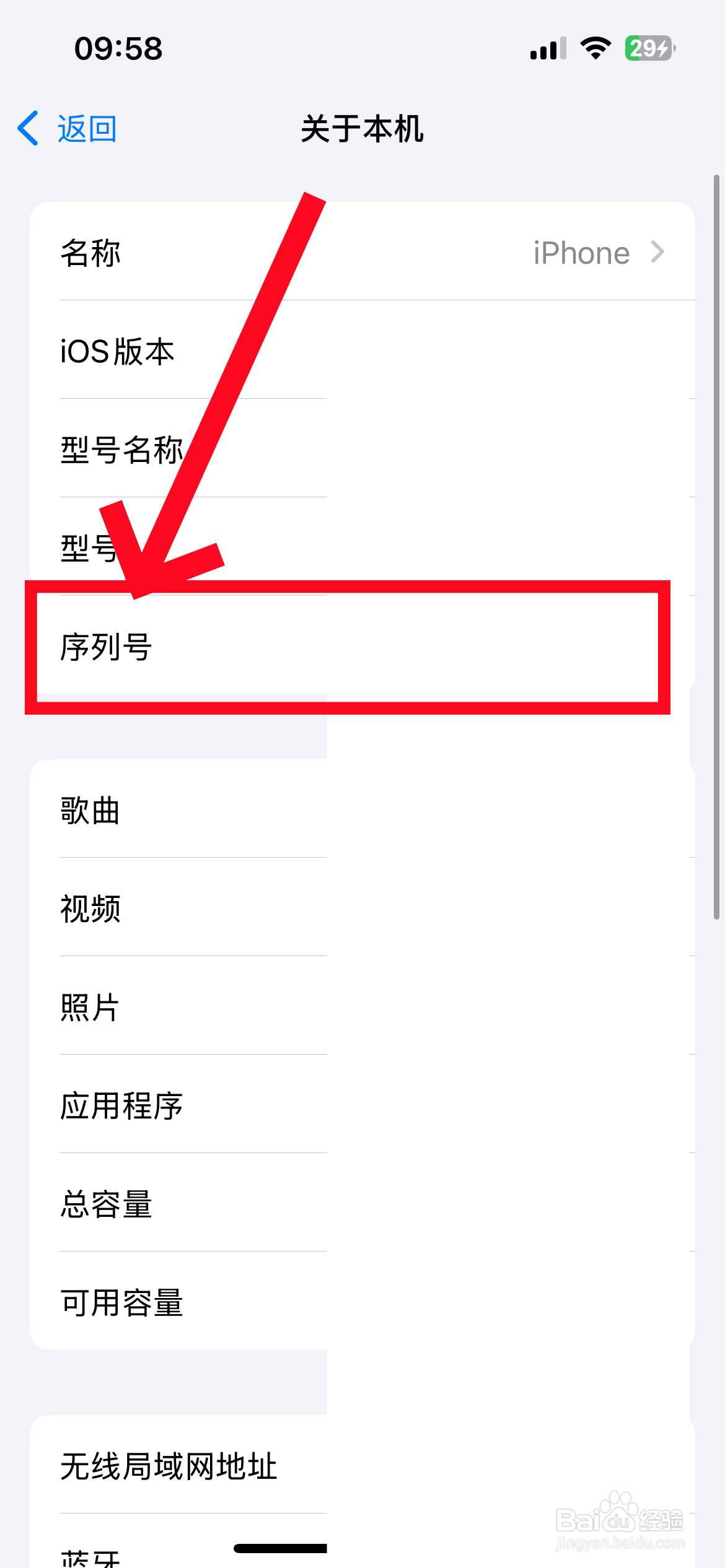Tap the Wi-Fi status icon
This screenshot has height=1568, width=725.
pyautogui.click(x=595, y=48)
